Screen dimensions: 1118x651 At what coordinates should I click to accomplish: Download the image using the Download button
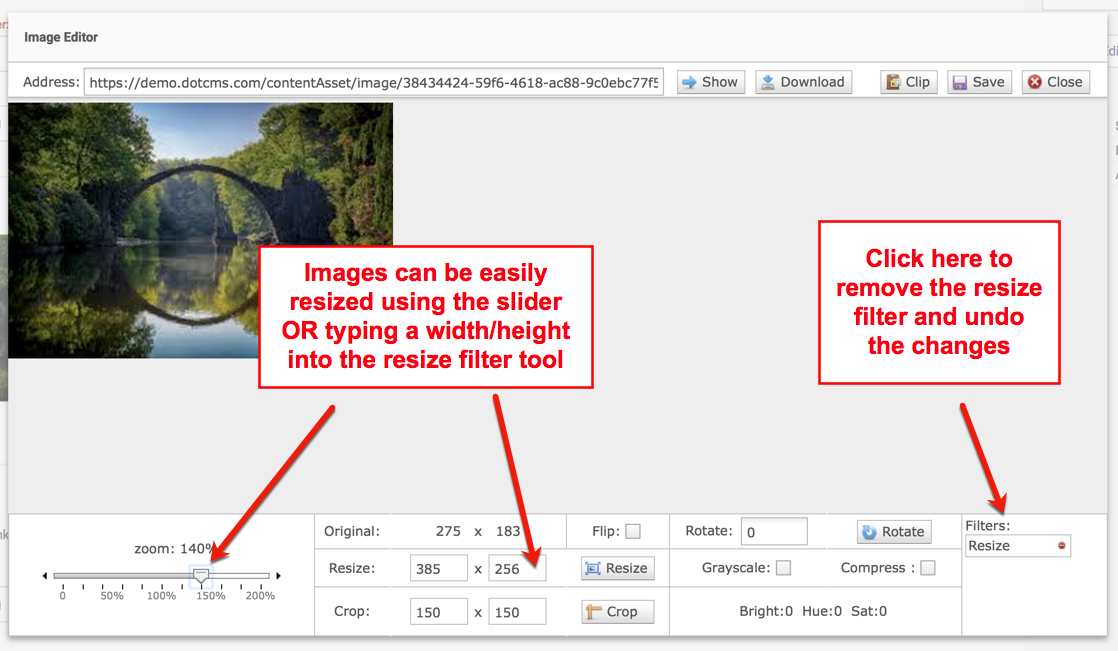803,82
